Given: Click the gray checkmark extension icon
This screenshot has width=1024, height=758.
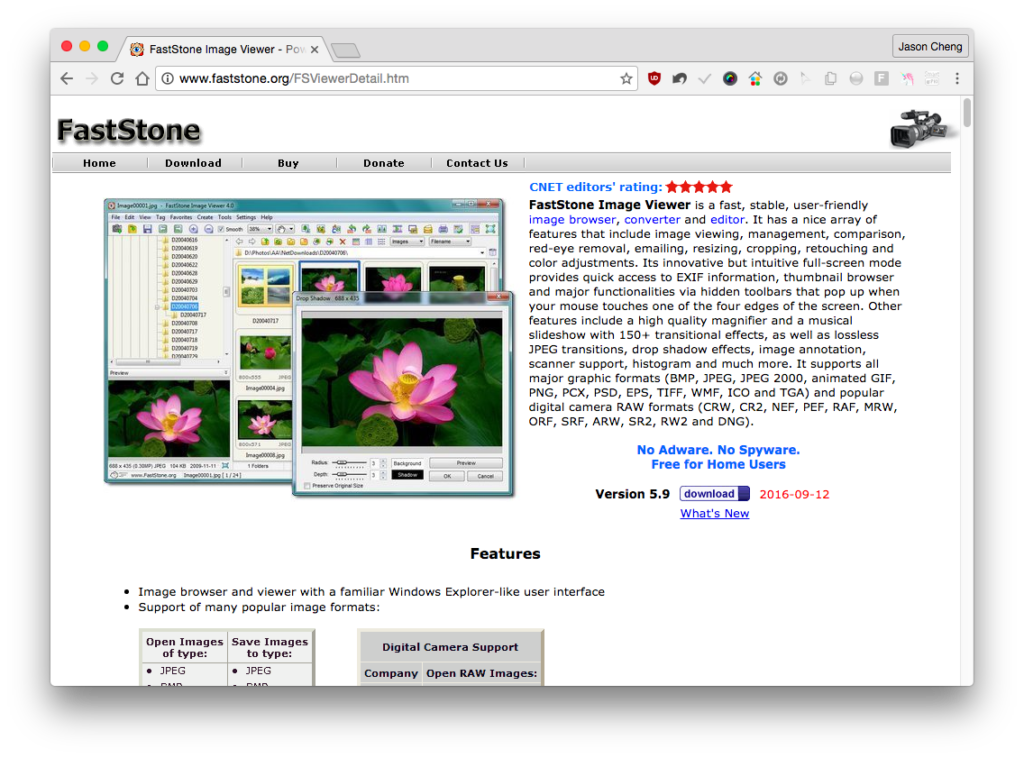Looking at the screenshot, I should [704, 79].
